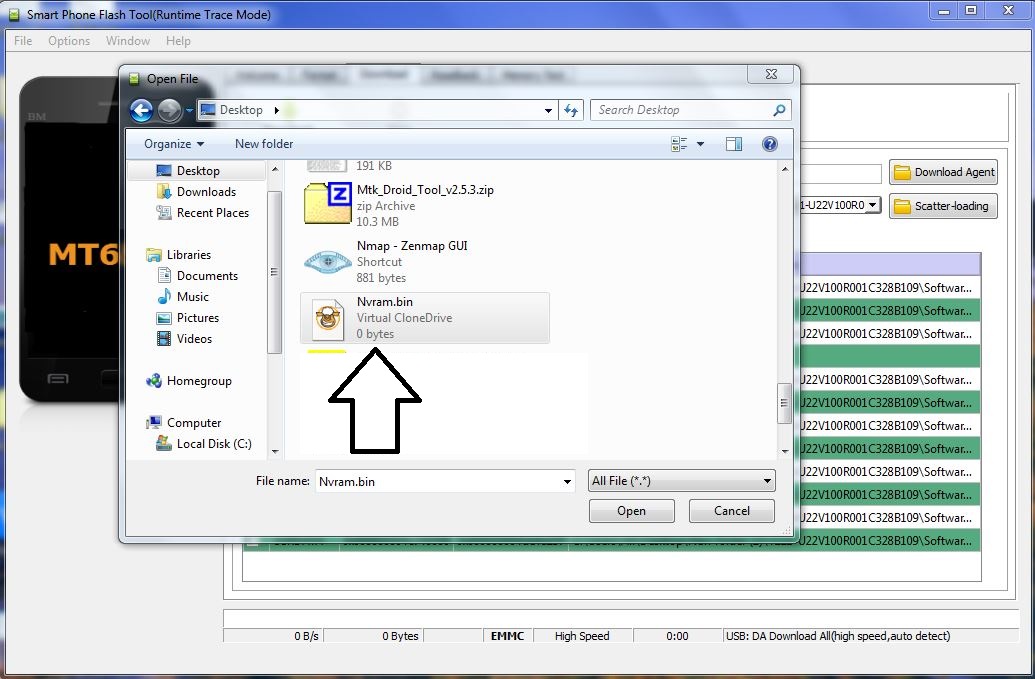
Task: Open the Options menu in Flash Tool
Action: (69, 41)
